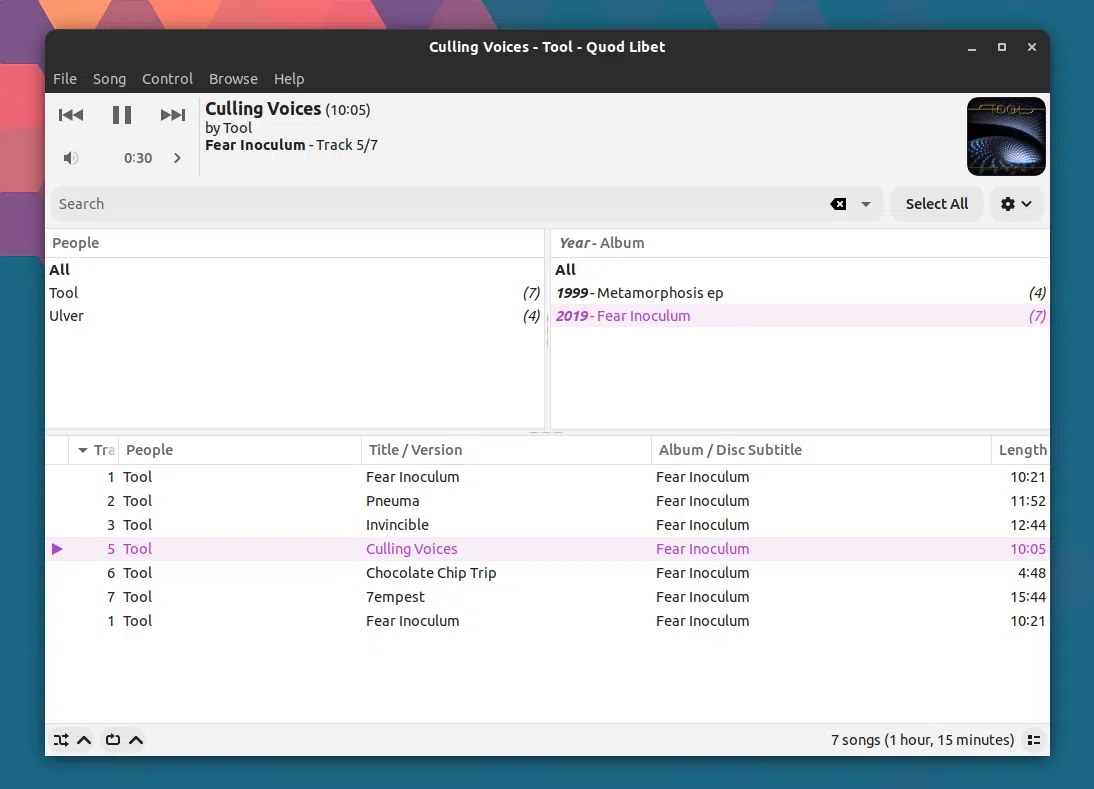
Task: Close the Quod Libet window
Action: 1032,47
